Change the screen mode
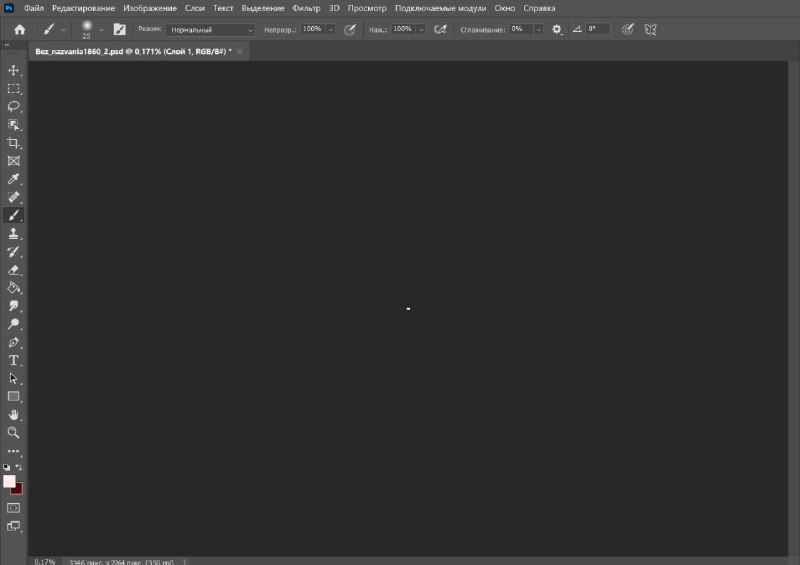Screen dimensions: 800x565 [14, 526]
